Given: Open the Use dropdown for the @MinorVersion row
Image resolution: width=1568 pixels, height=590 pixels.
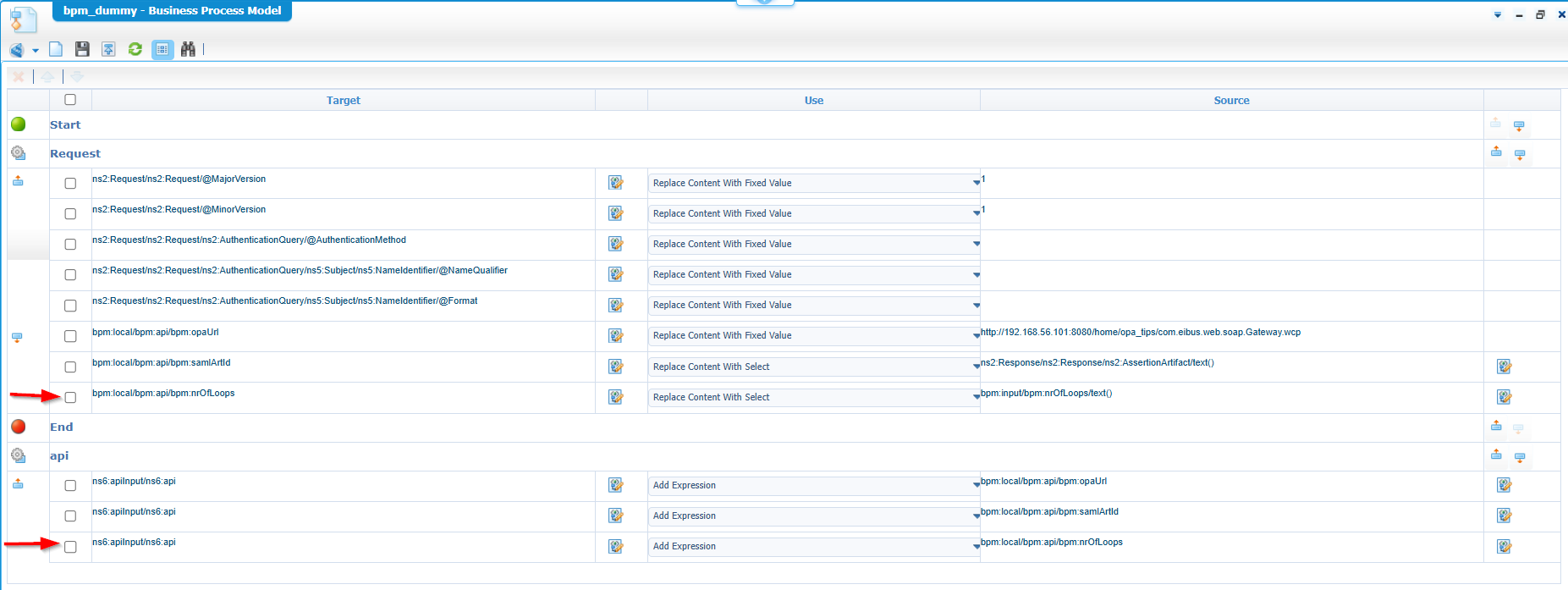Looking at the screenshot, I should 976,213.
